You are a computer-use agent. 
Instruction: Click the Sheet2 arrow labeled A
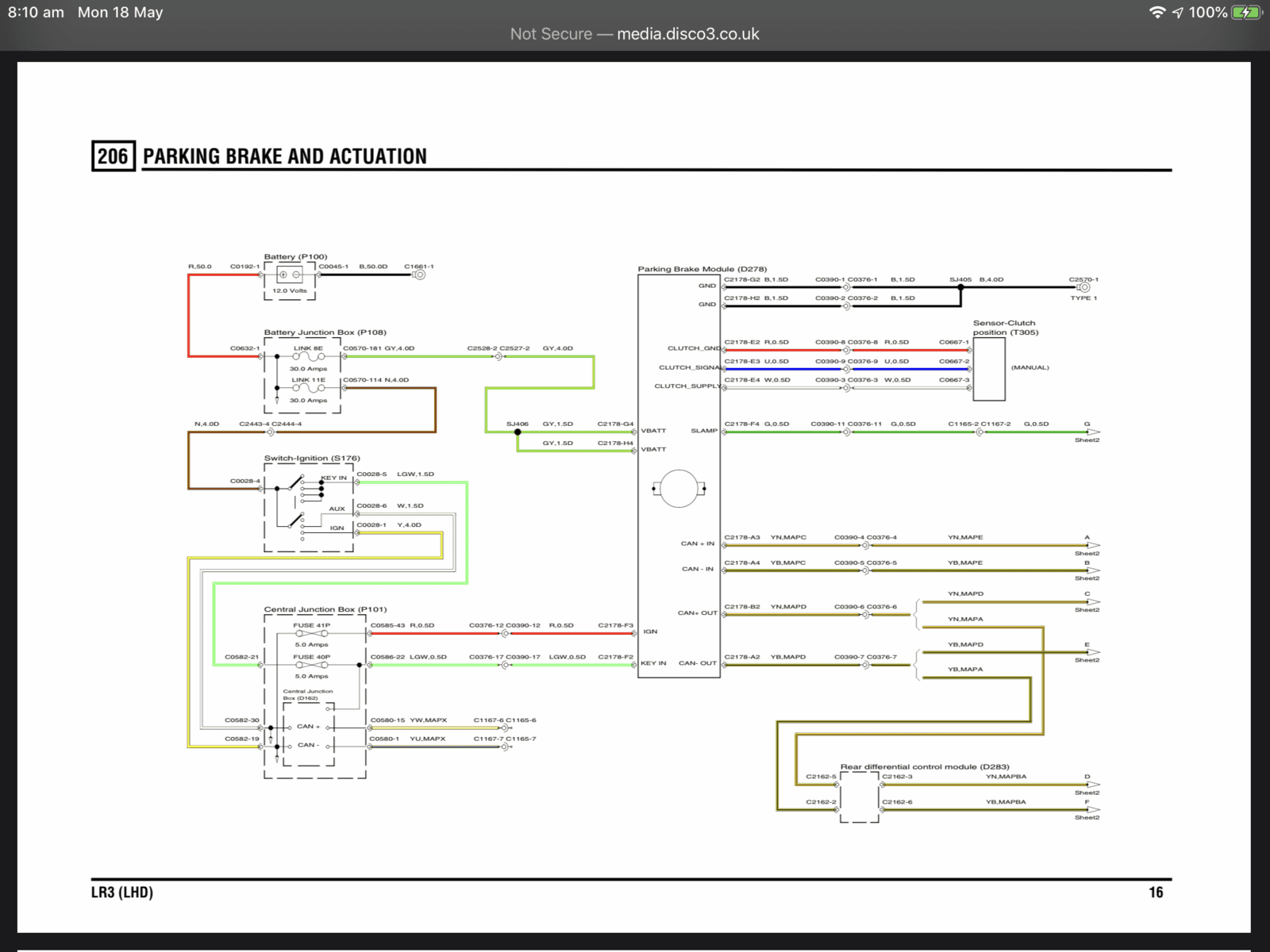1093,546
